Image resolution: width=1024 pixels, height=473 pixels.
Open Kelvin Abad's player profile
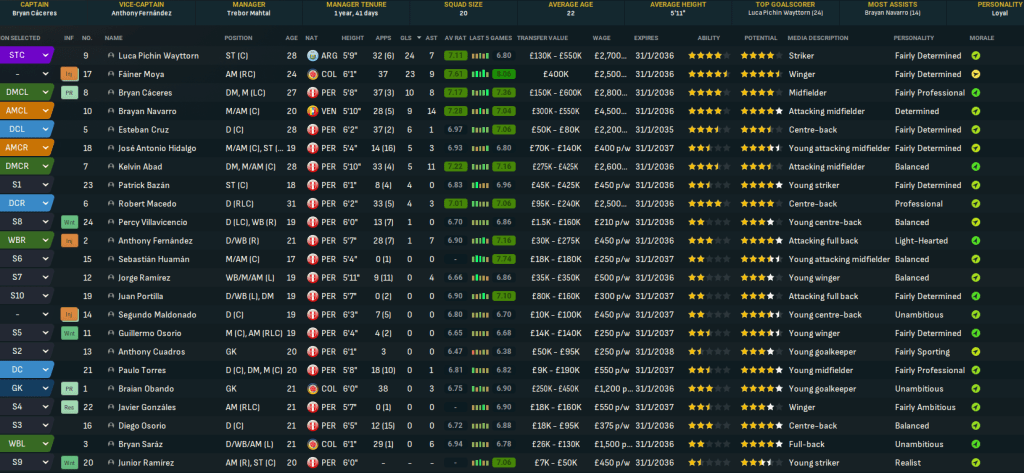pos(141,167)
